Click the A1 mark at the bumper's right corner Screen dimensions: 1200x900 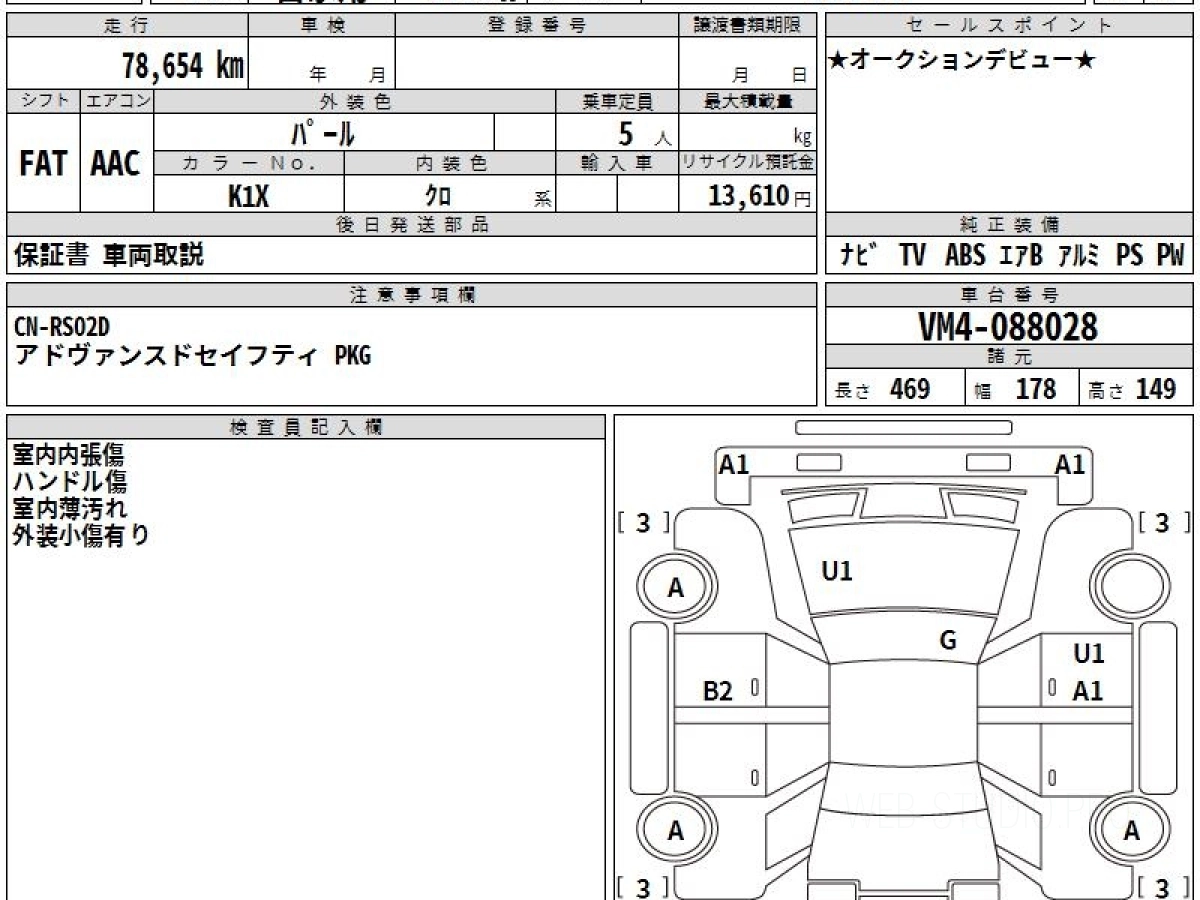pyautogui.click(x=1070, y=465)
